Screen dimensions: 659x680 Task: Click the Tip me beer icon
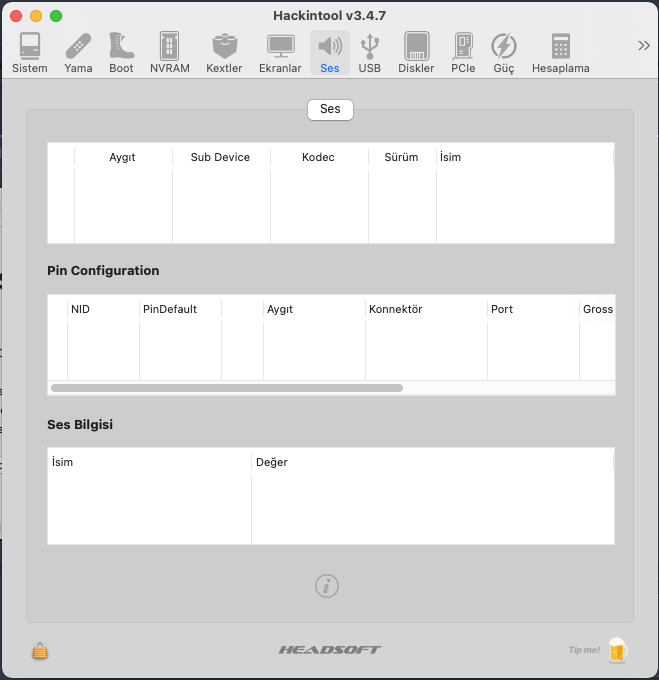[x=617, y=650]
